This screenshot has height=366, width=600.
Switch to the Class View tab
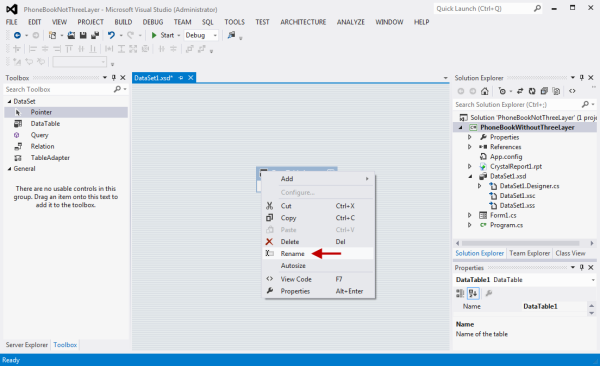pyautogui.click(x=570, y=253)
